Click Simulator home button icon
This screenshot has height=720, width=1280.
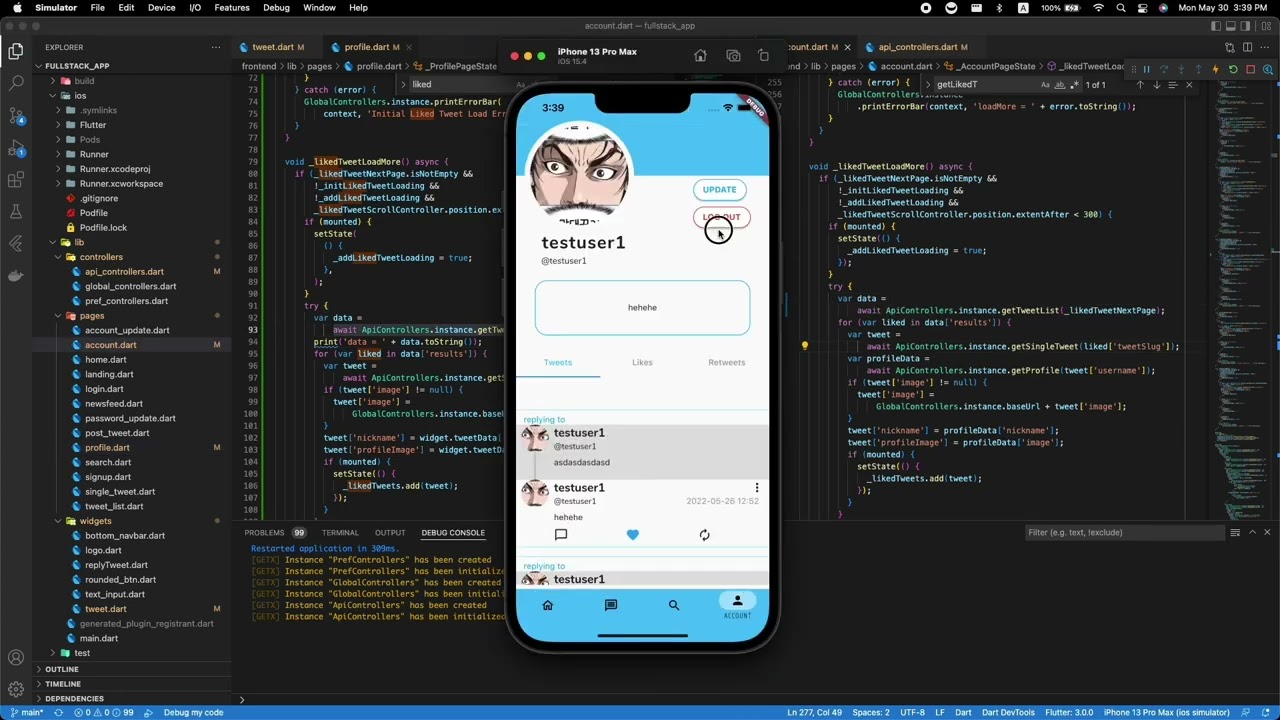point(700,56)
